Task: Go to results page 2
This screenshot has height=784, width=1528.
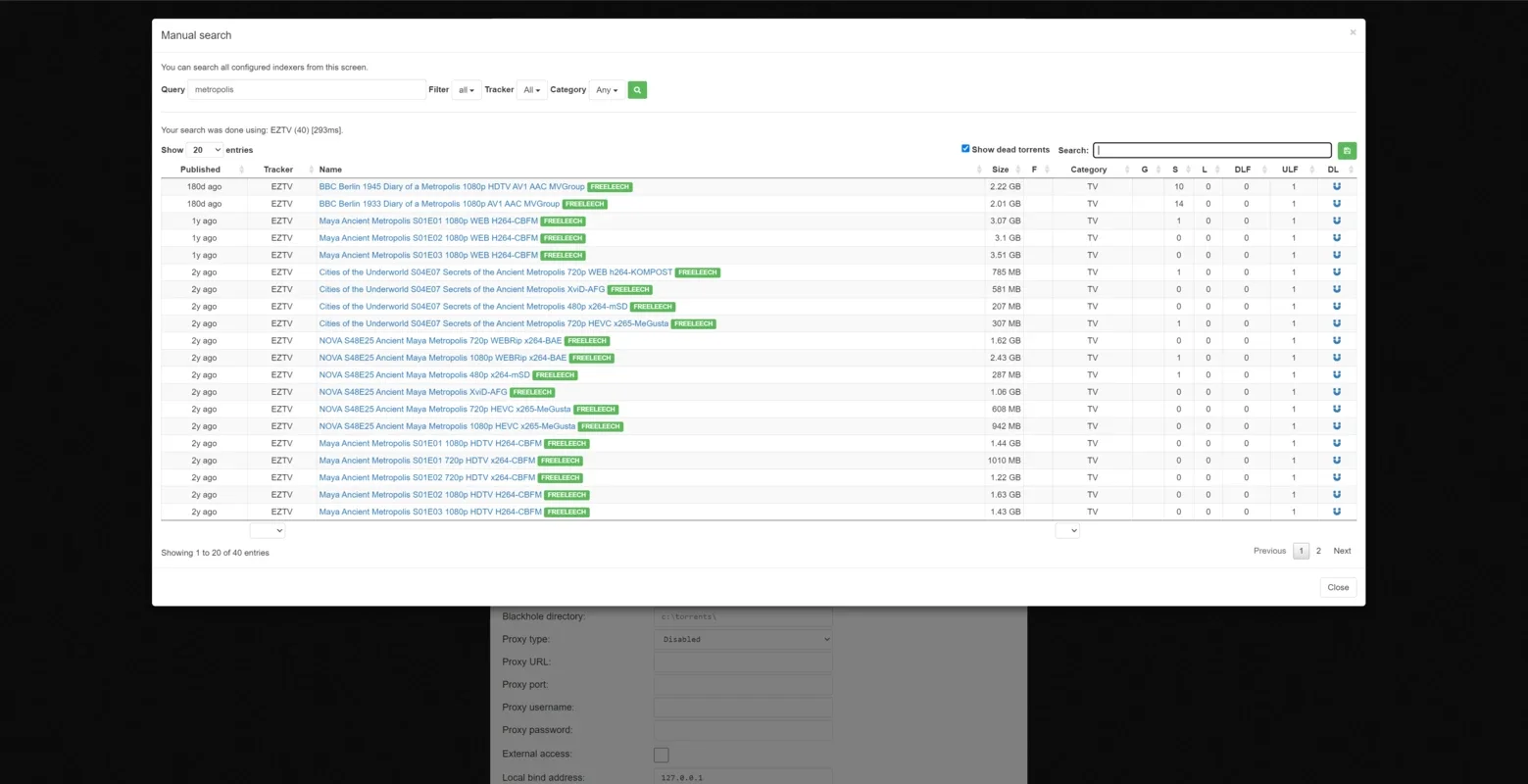Action: (1318, 551)
